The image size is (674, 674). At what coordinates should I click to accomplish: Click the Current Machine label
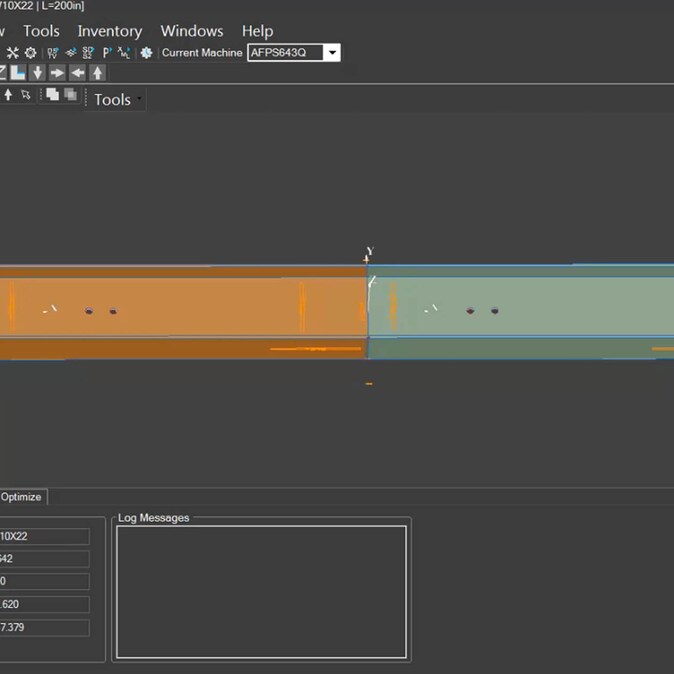[x=202, y=53]
